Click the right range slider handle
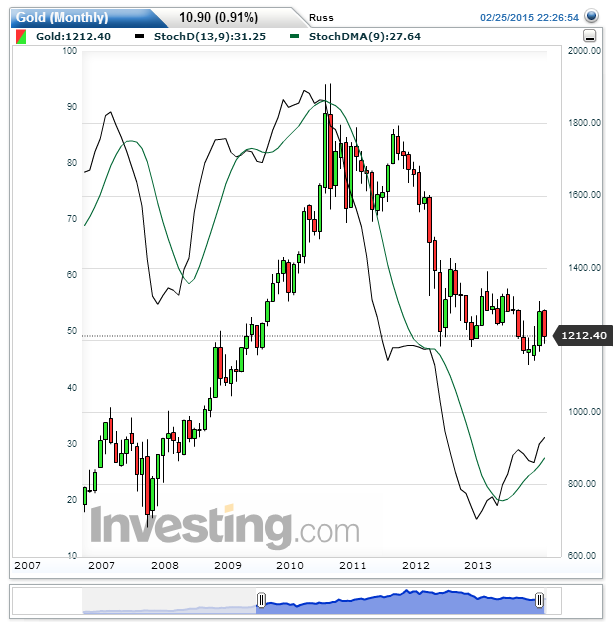Viewport: 613px width, 627px height. 539,600
